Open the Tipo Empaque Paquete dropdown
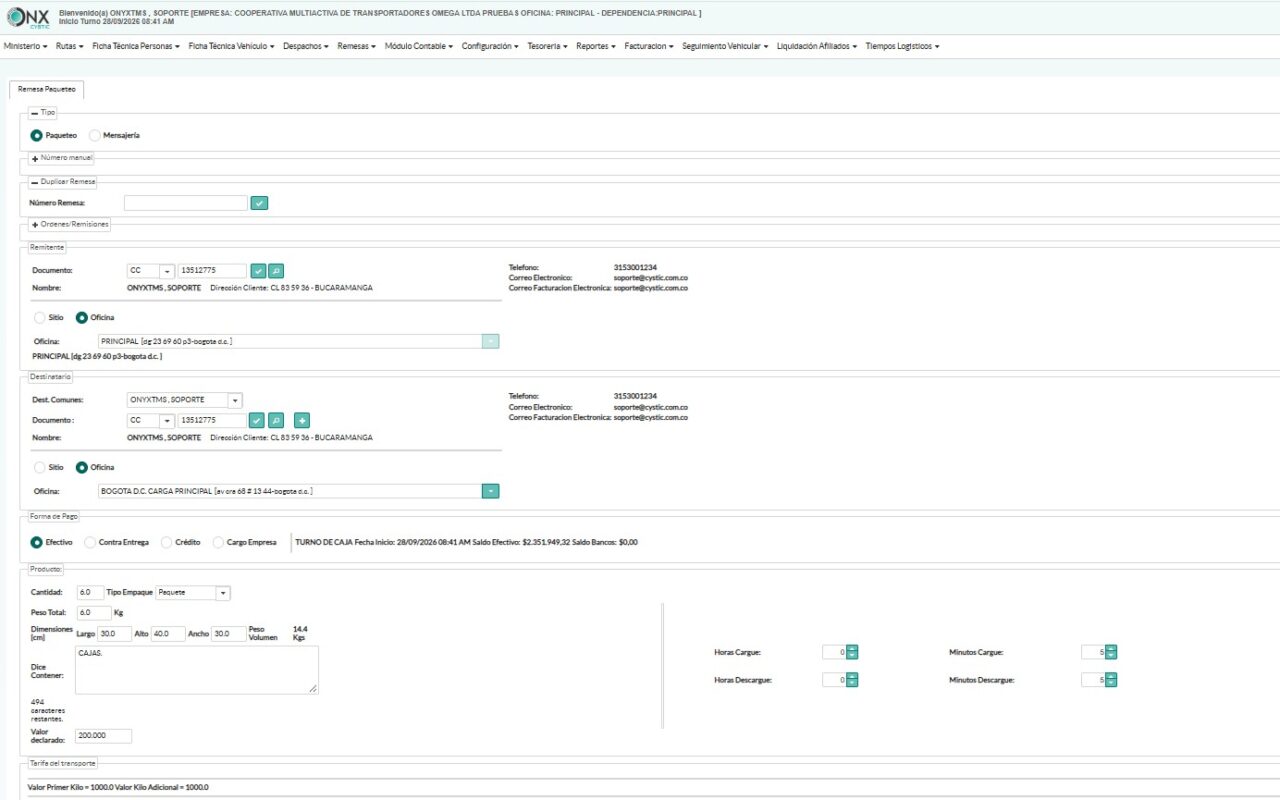 (223, 593)
